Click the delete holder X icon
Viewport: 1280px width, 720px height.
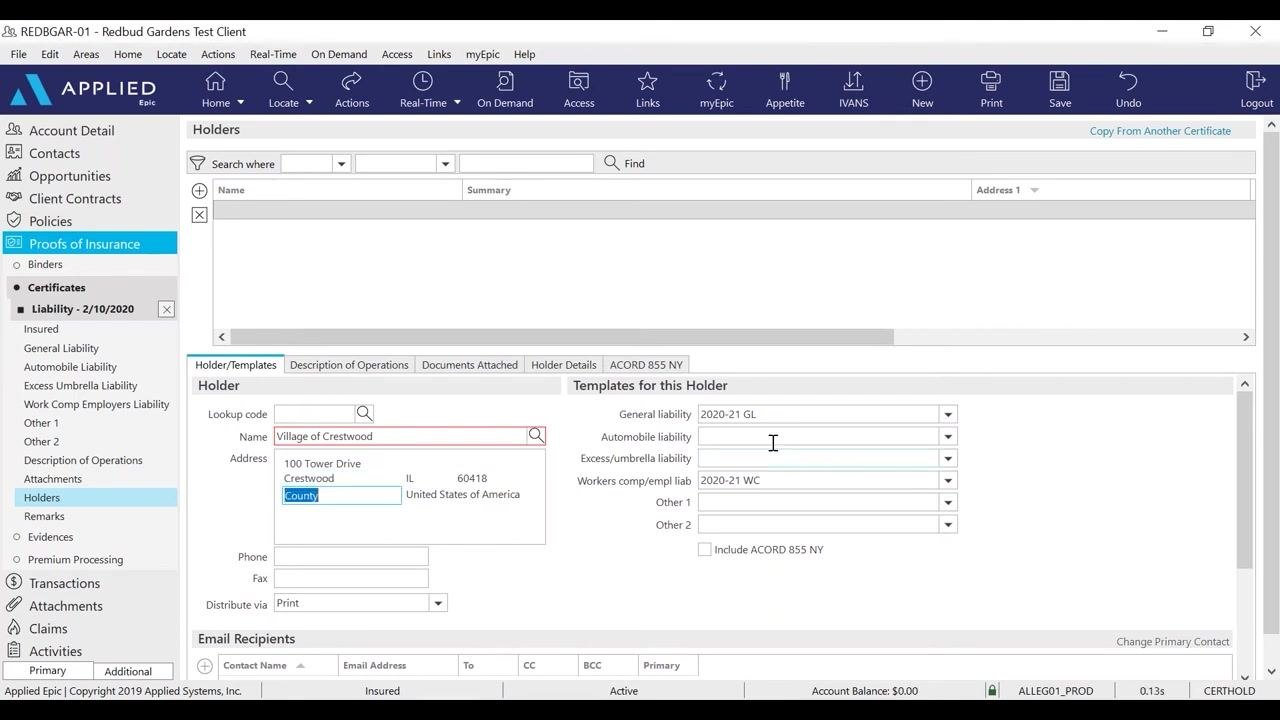point(199,215)
